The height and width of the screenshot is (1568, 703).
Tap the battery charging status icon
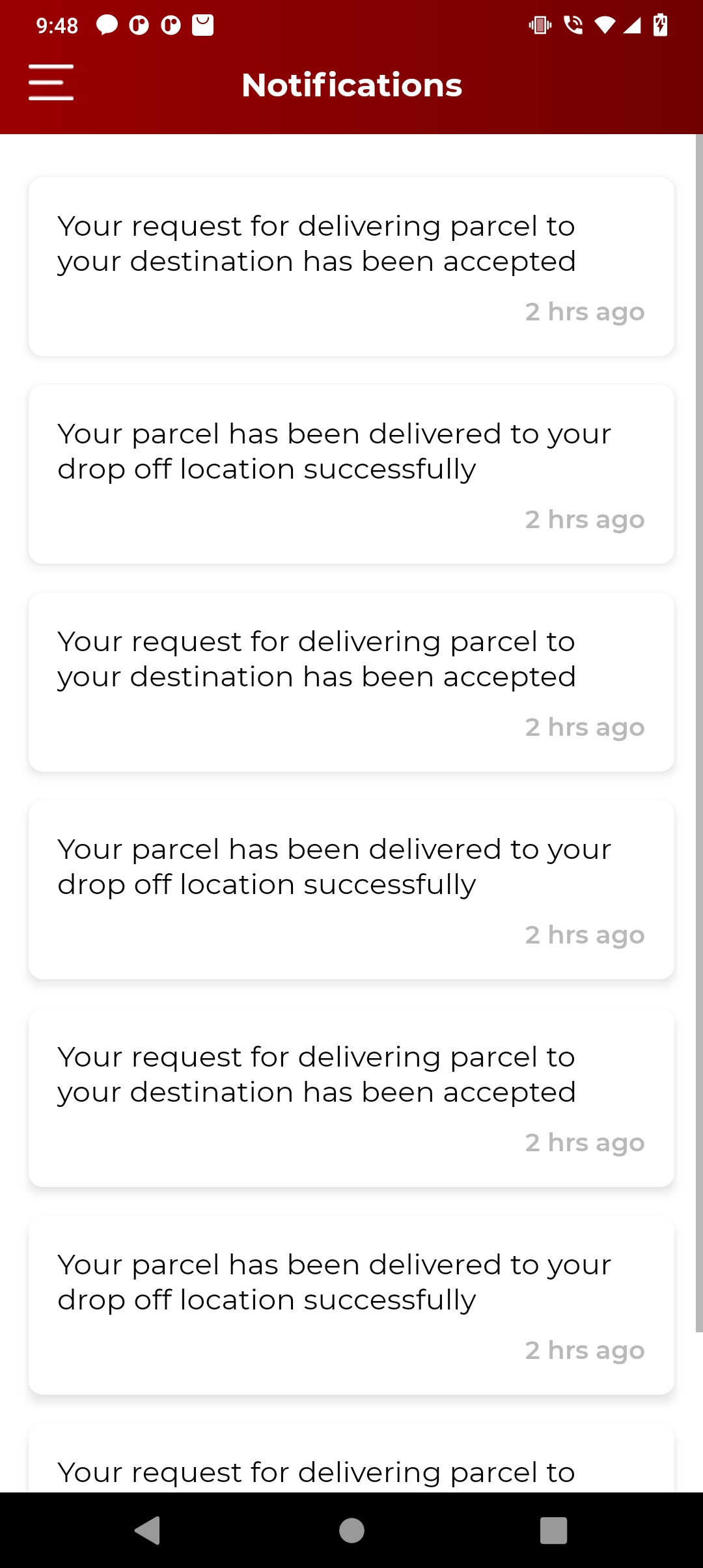660,25
